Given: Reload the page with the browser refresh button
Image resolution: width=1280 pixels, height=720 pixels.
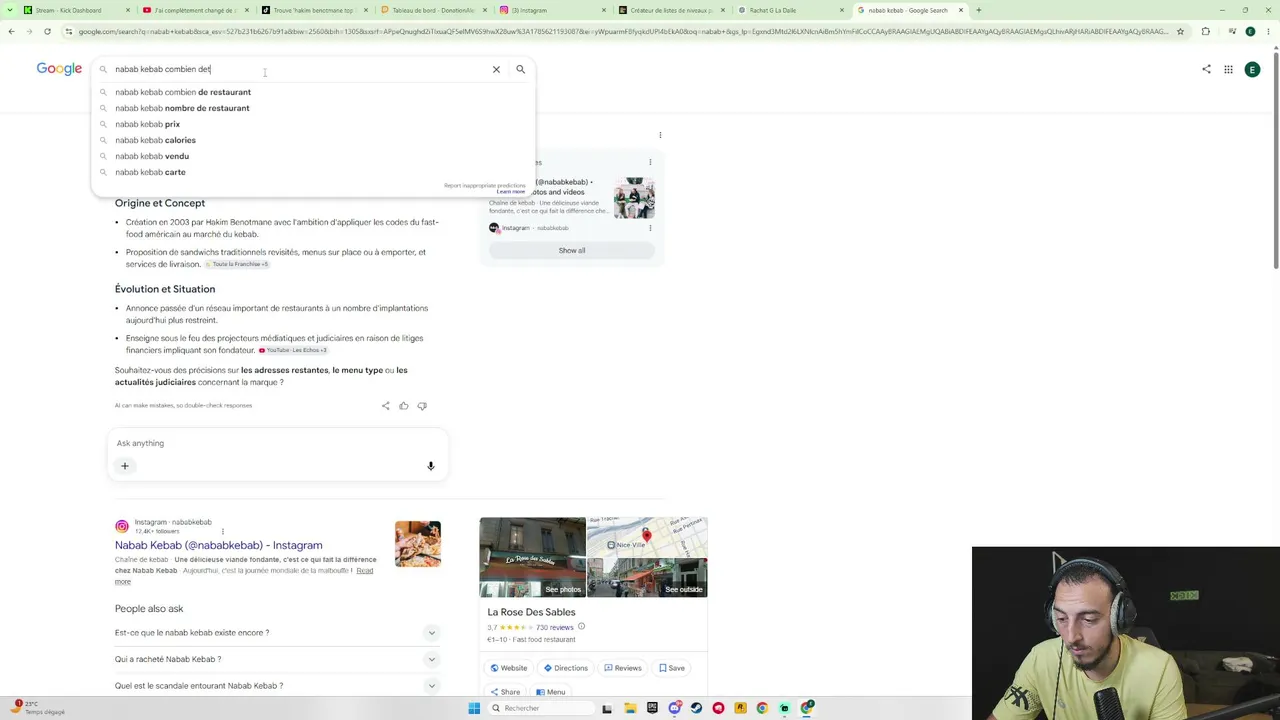Looking at the screenshot, I should coord(47,31).
